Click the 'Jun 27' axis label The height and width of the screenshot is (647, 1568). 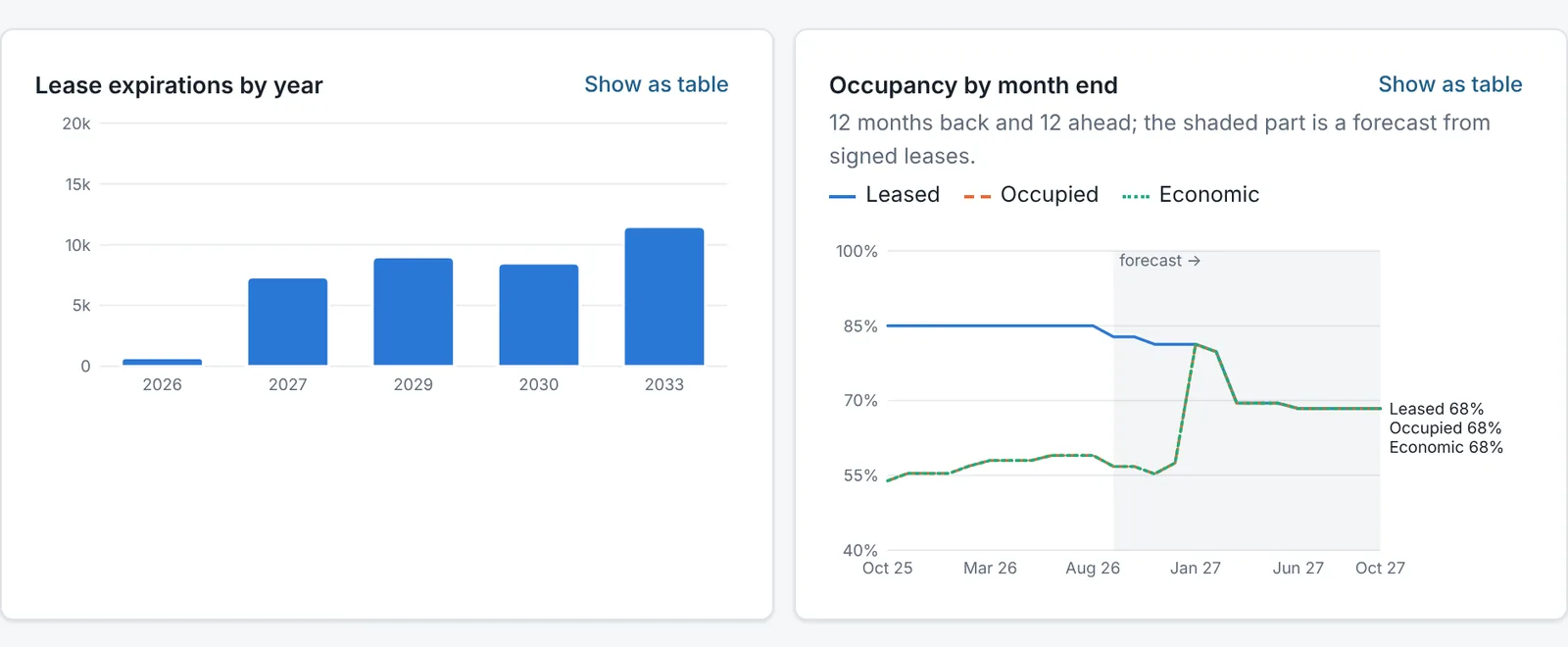[x=1298, y=568]
